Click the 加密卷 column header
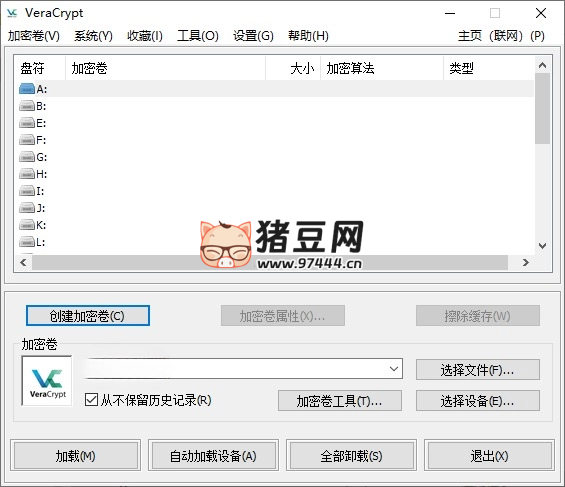The image size is (565, 487). pos(165,68)
